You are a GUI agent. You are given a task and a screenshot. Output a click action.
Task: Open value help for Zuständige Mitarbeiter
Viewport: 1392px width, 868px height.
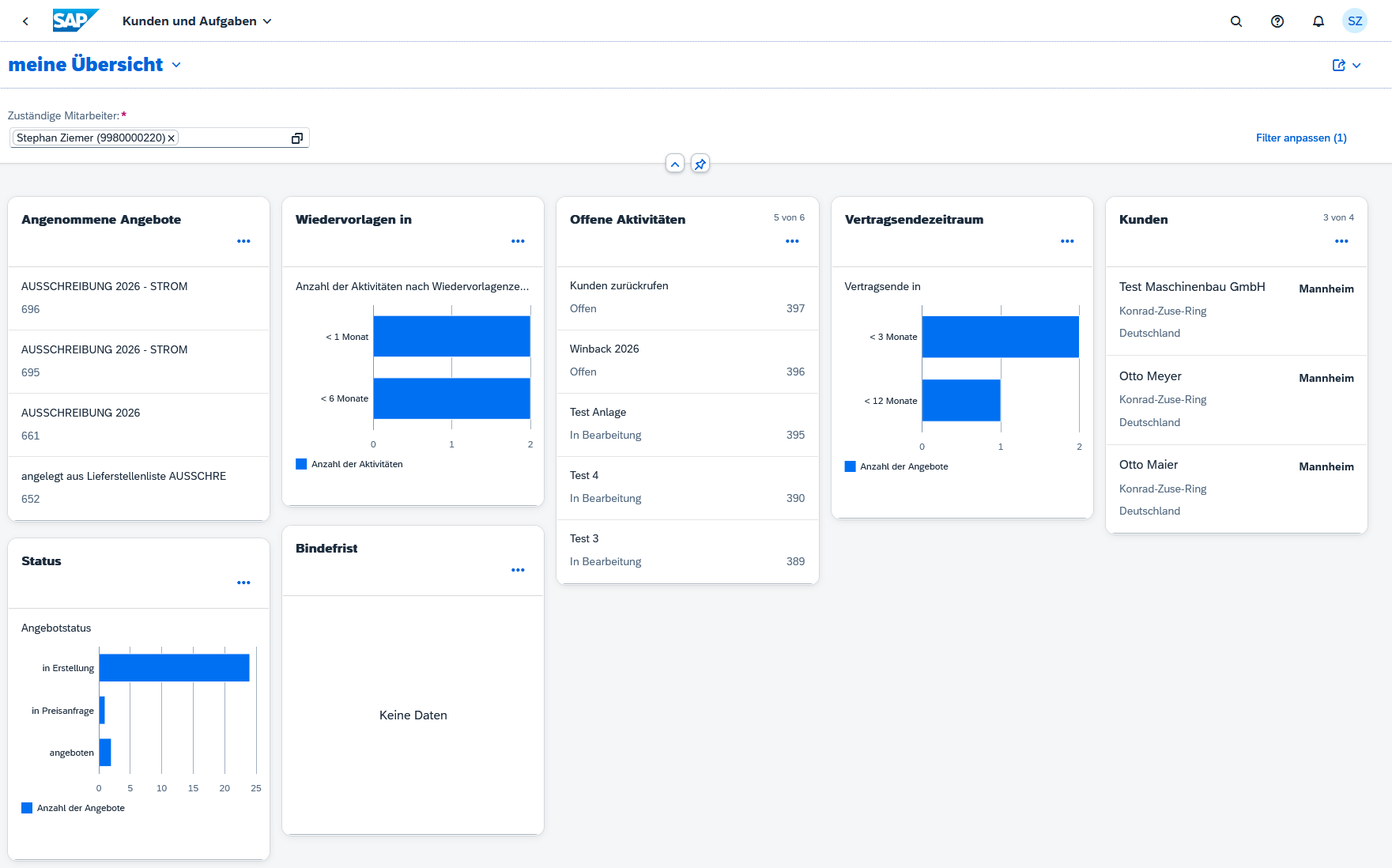pos(297,138)
